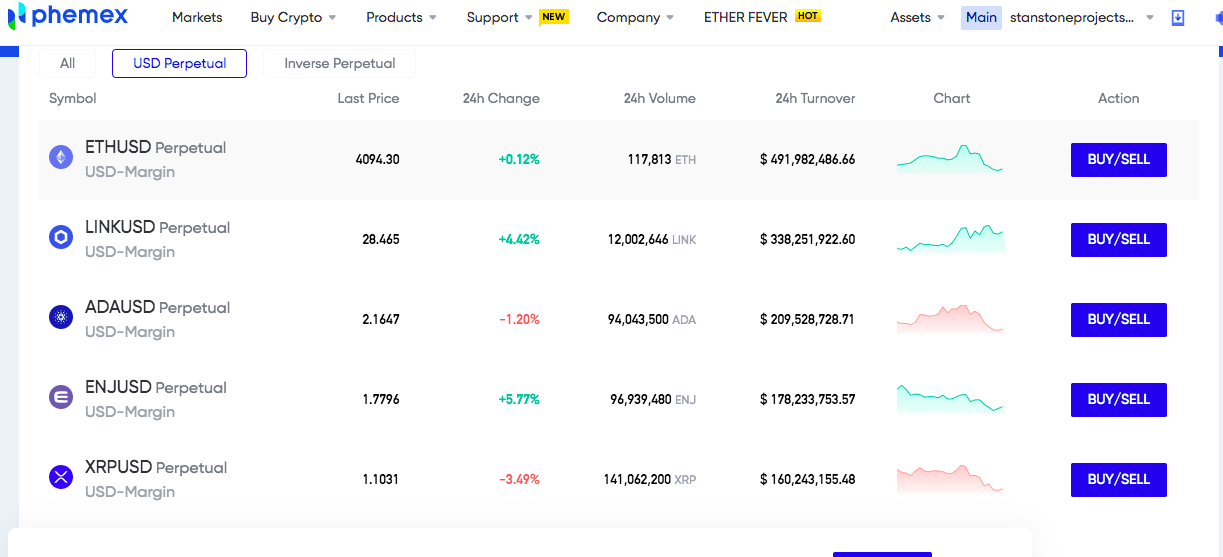
Task: Open the Company dropdown menu
Action: pos(635,17)
